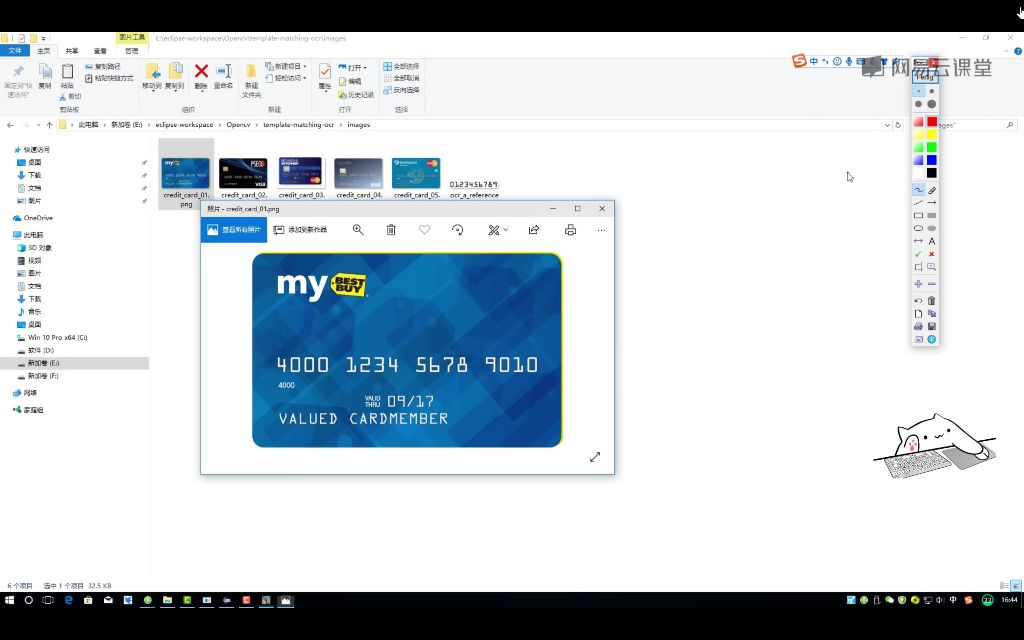Click the 重命名 rename button in ribbon

223,76
